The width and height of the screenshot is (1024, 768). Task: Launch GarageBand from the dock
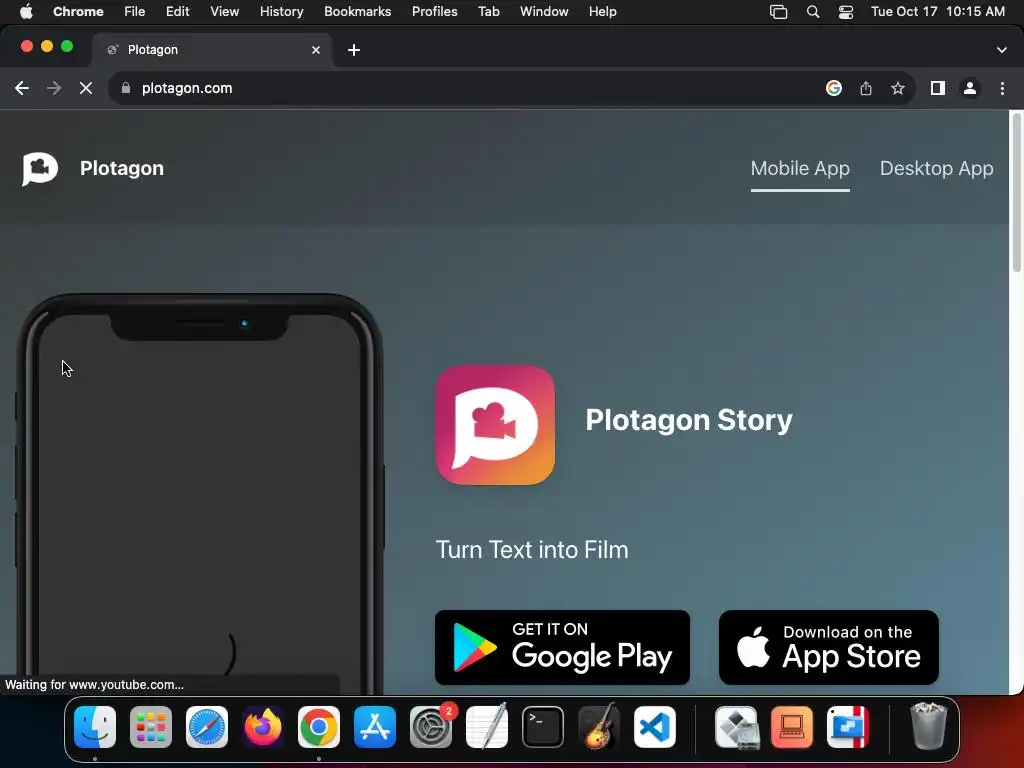click(x=599, y=727)
